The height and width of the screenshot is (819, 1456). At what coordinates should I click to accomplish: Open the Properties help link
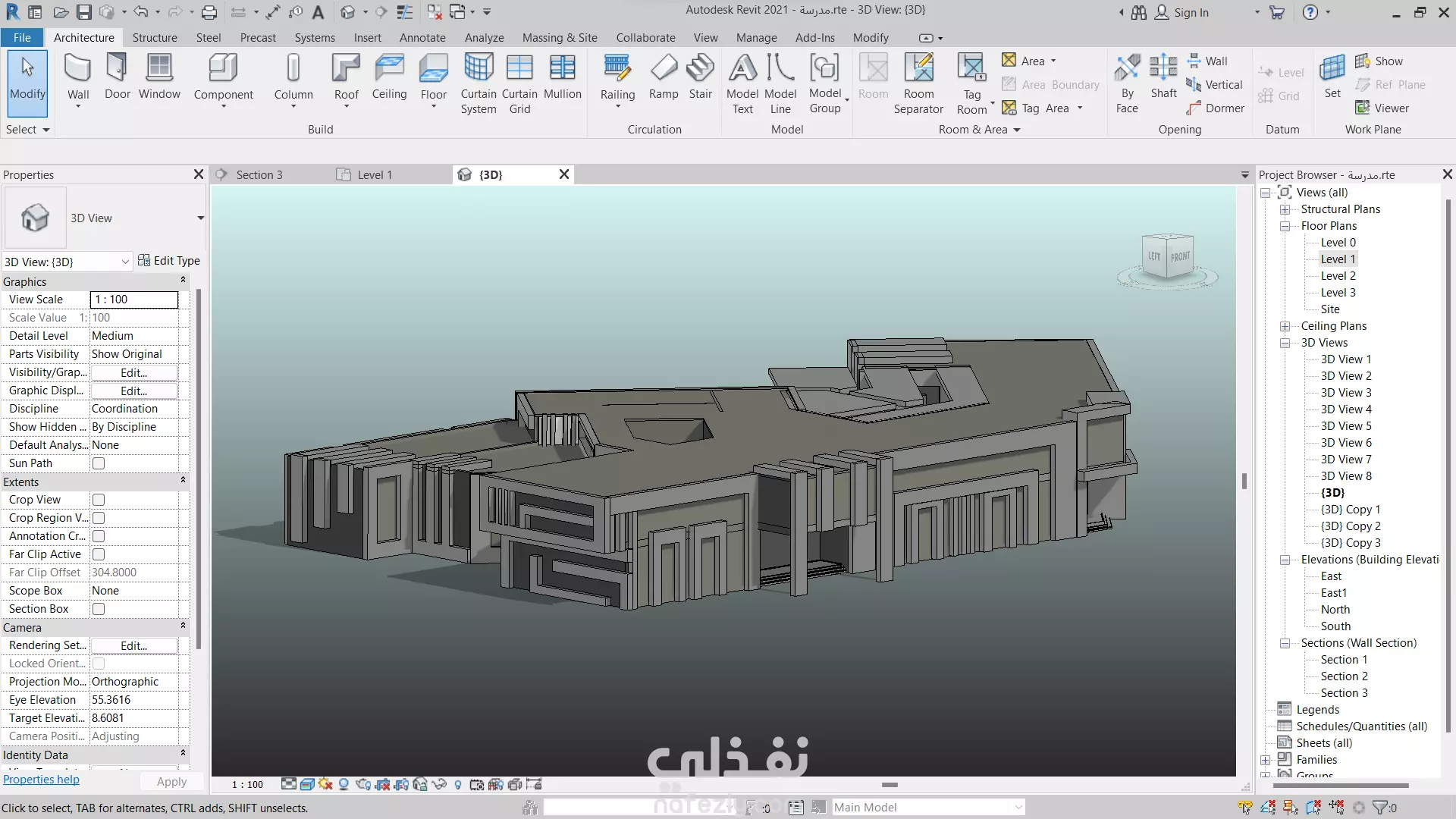tap(41, 780)
